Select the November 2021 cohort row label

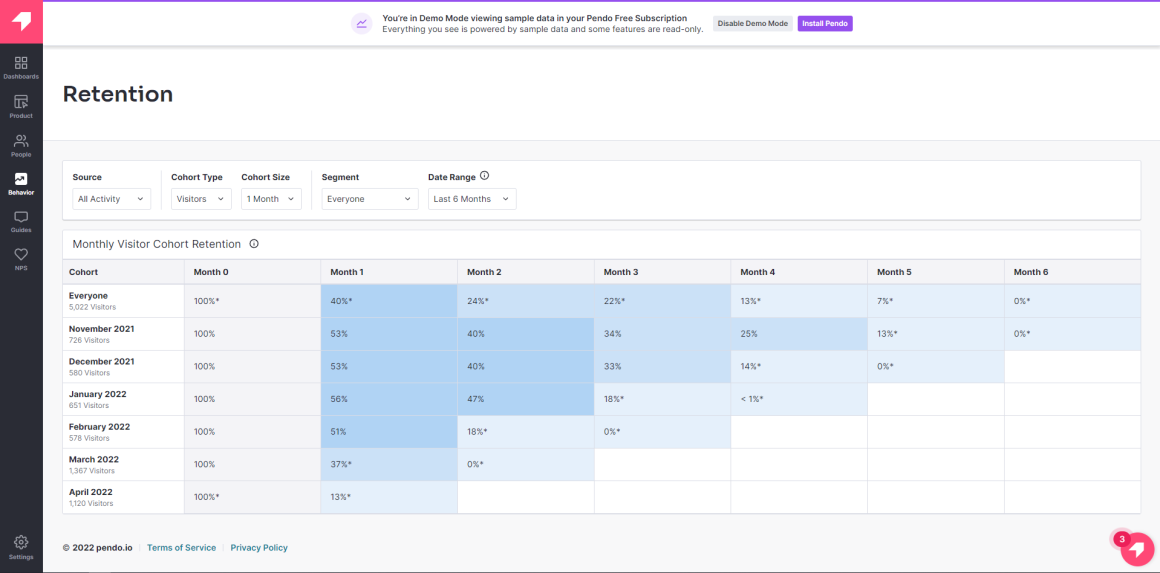pyautogui.click(x=124, y=334)
